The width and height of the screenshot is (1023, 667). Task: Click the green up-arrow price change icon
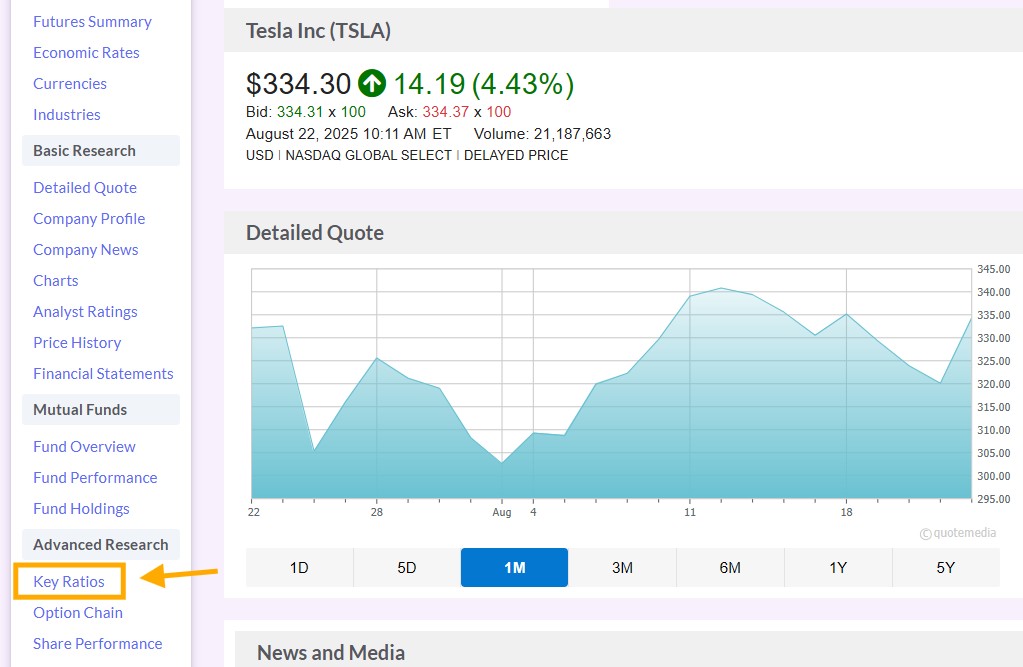pyautogui.click(x=372, y=84)
